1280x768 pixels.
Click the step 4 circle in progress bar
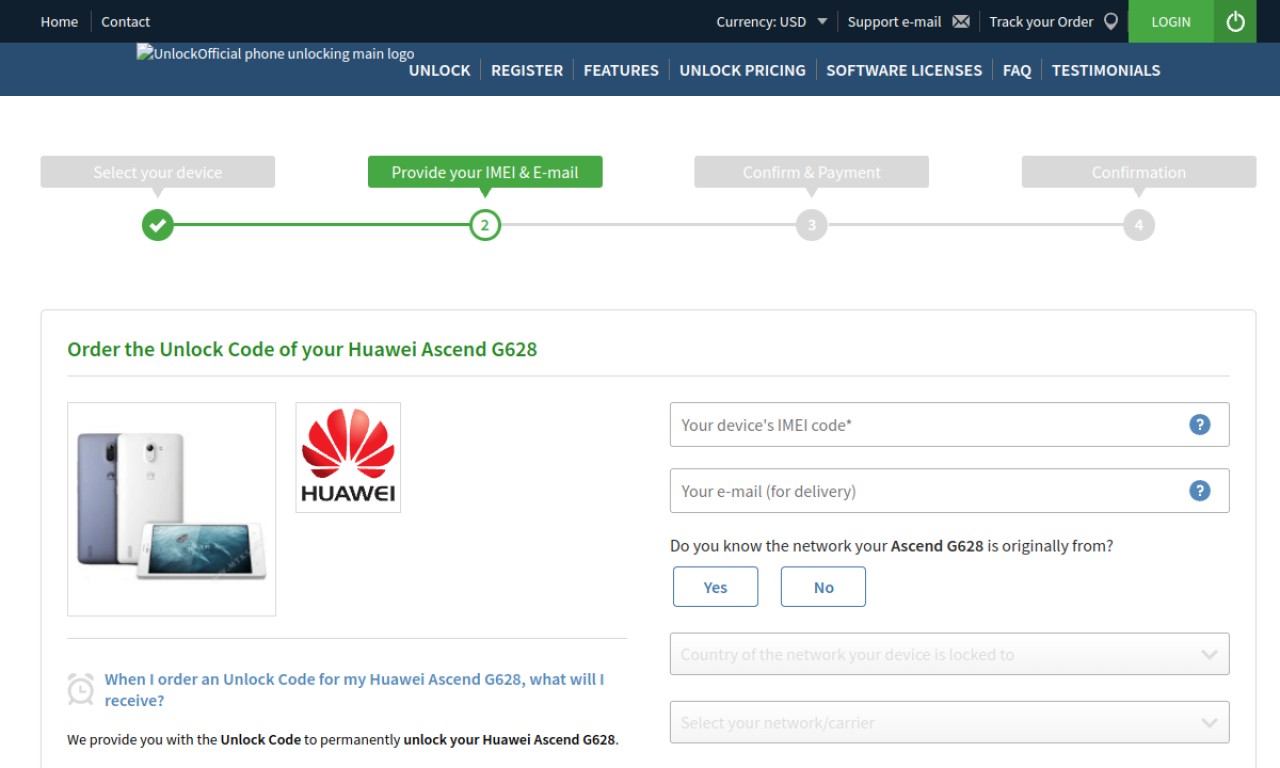pyautogui.click(x=1139, y=225)
